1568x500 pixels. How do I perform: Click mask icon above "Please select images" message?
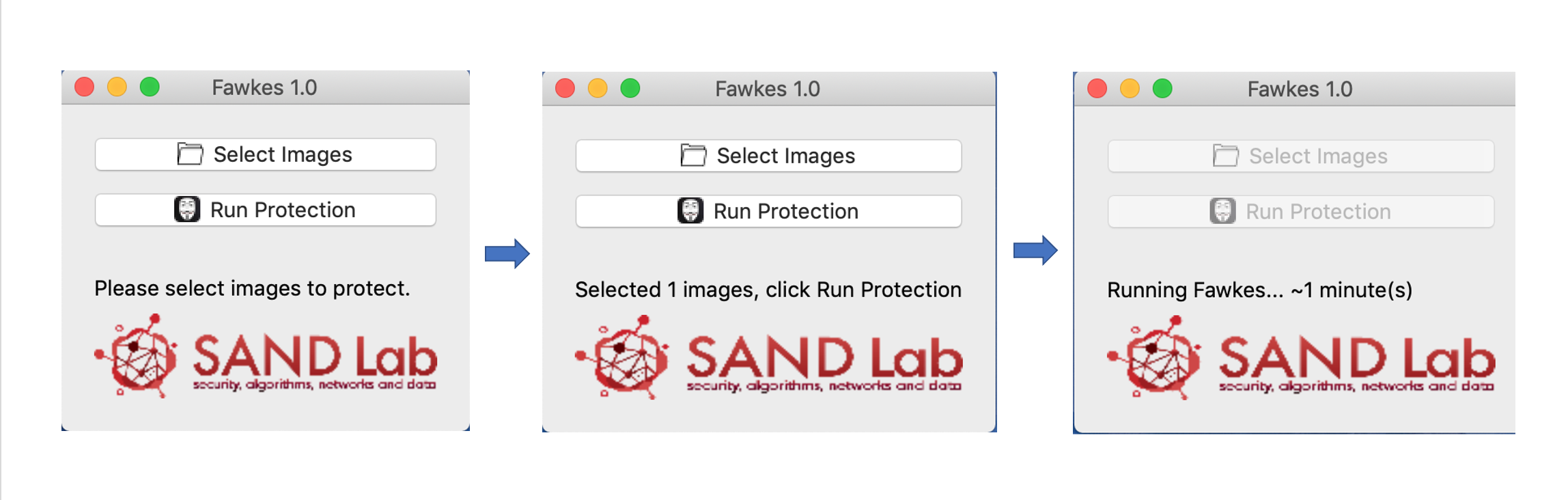(186, 210)
